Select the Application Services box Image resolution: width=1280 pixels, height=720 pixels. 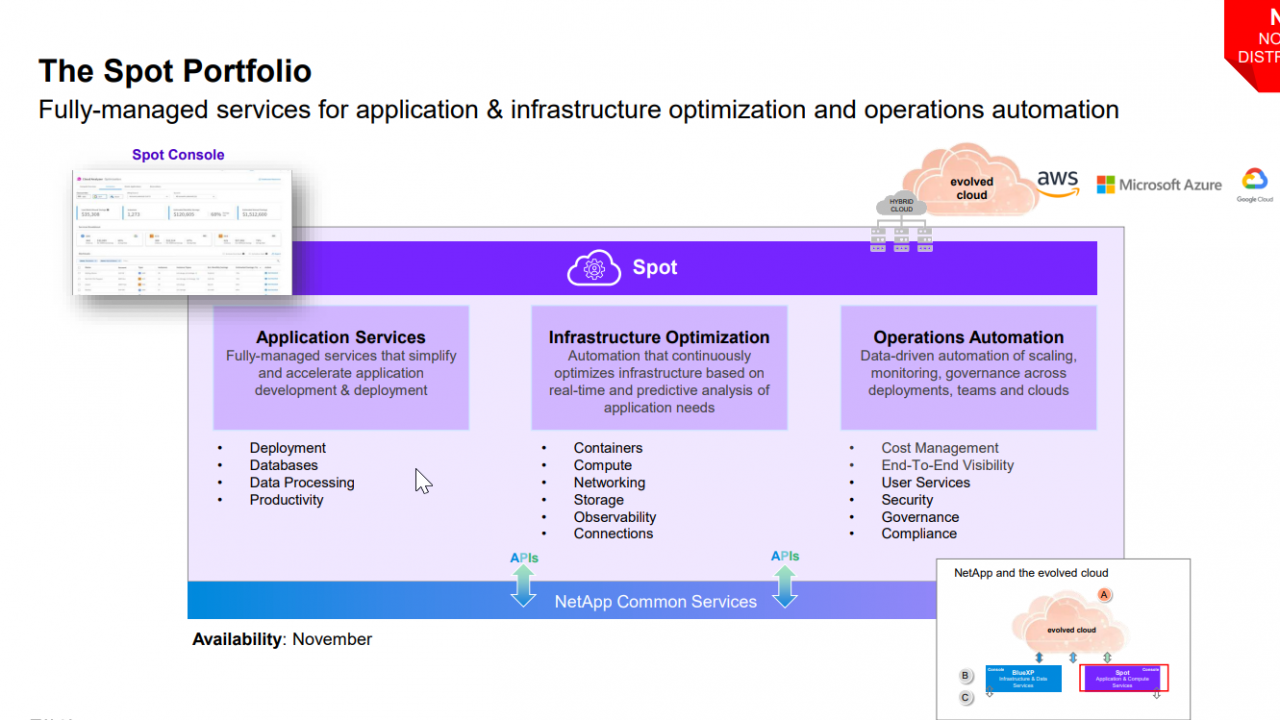click(341, 367)
